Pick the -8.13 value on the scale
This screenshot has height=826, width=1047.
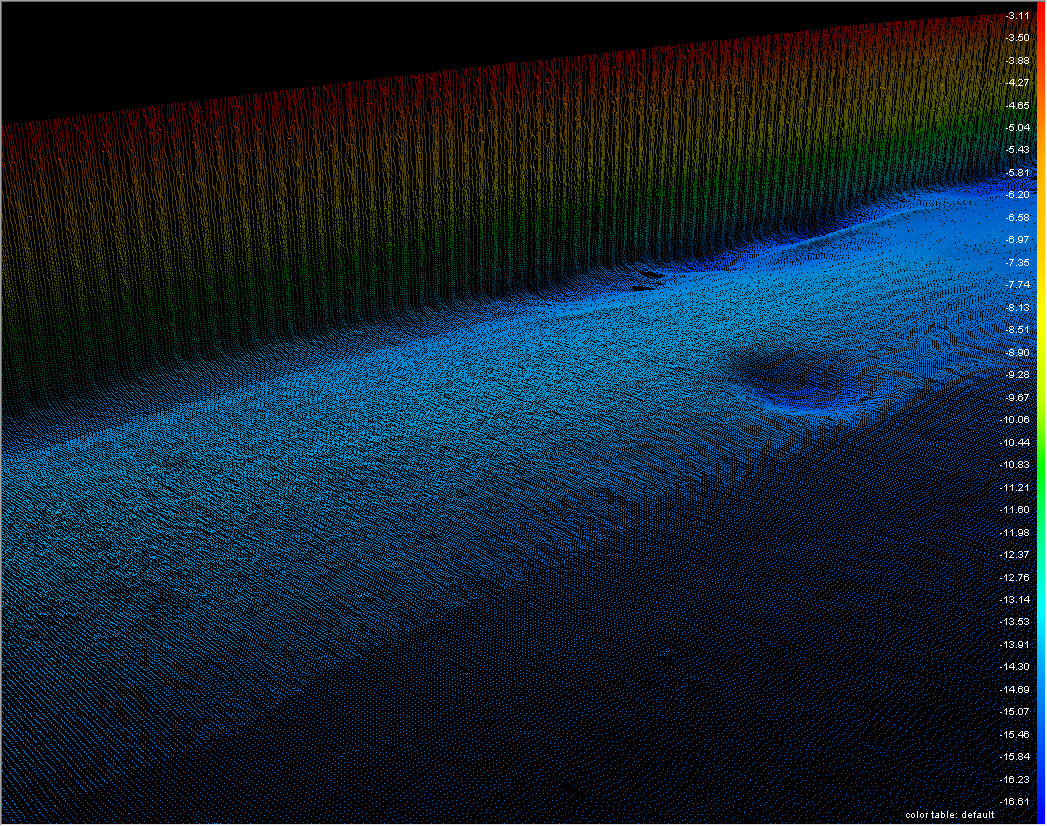1017,307
